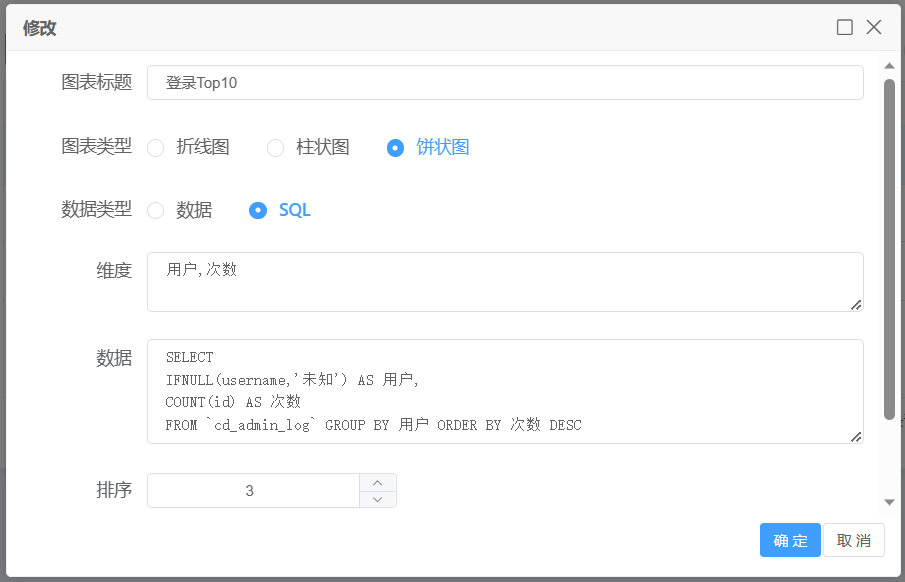Select the 饼状图 radio option
The image size is (905, 582).
click(395, 148)
